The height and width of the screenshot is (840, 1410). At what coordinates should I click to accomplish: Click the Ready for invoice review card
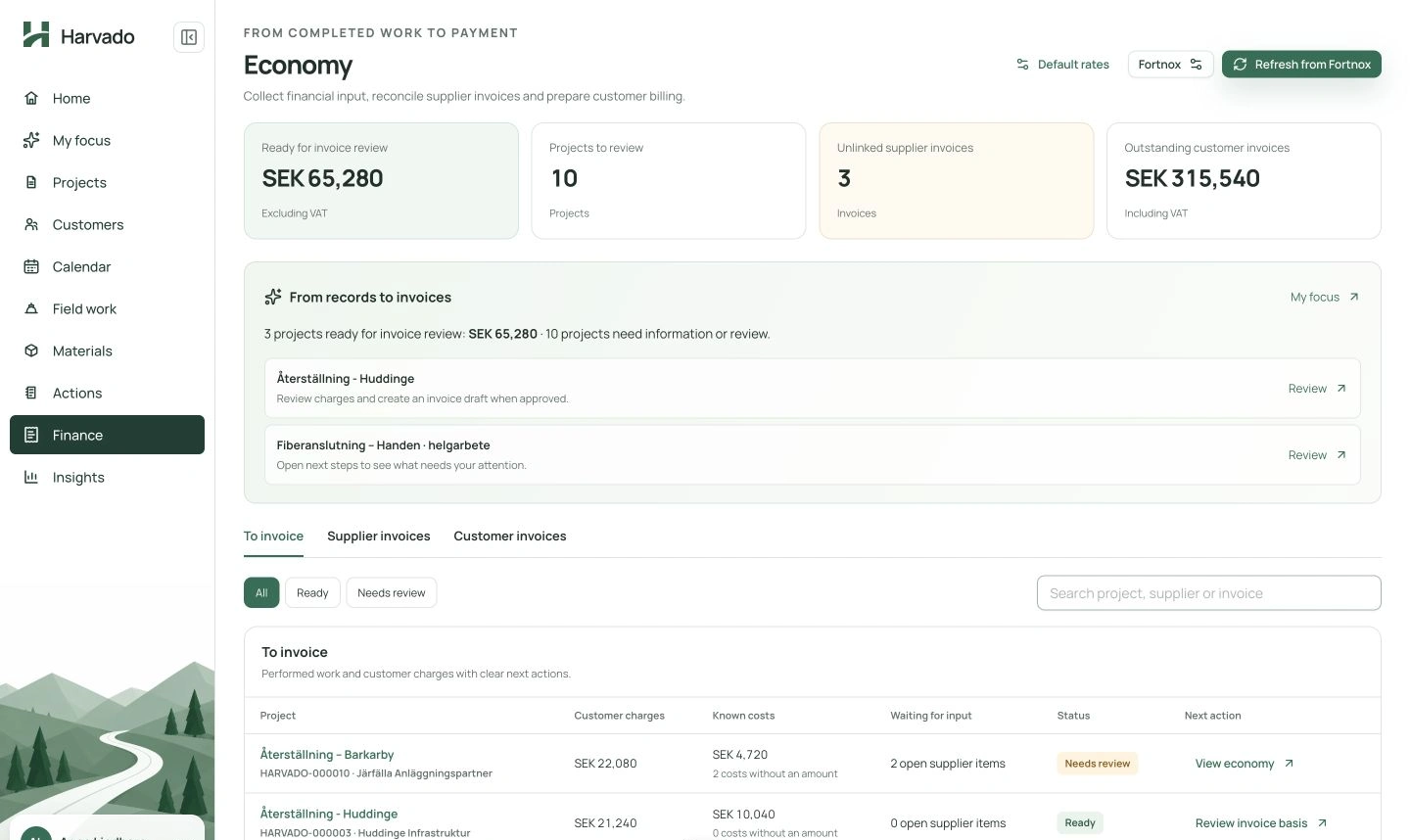tap(381, 180)
